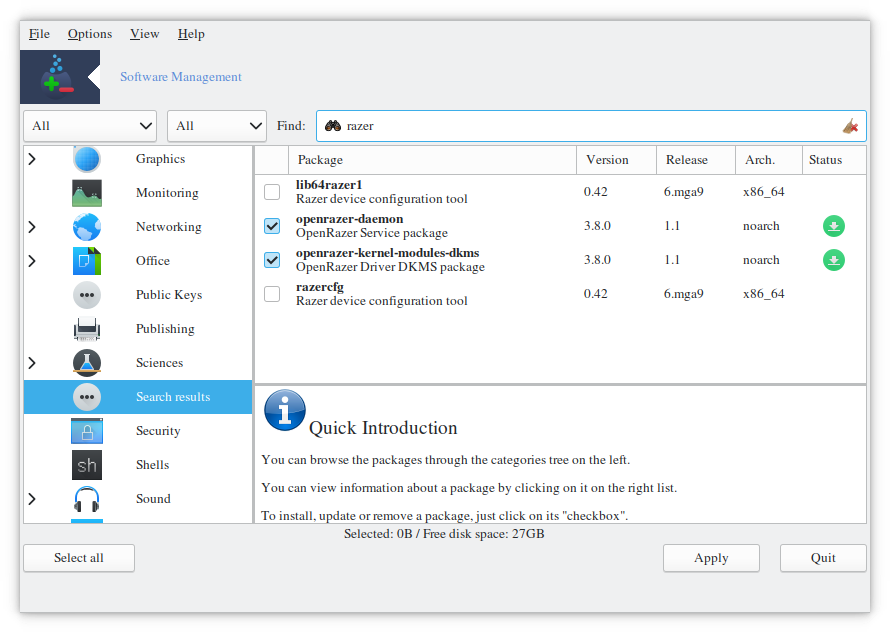Click install status icon for openrazer-daemon

[x=834, y=226]
